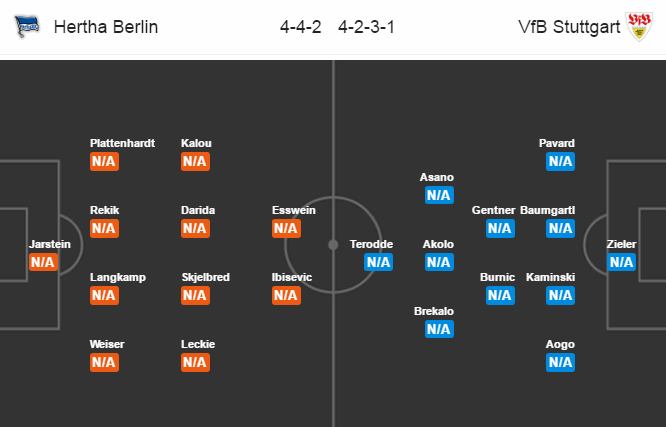The image size is (666, 427).
Task: Click the N/A rating badge under Terodde
Action: (x=378, y=262)
